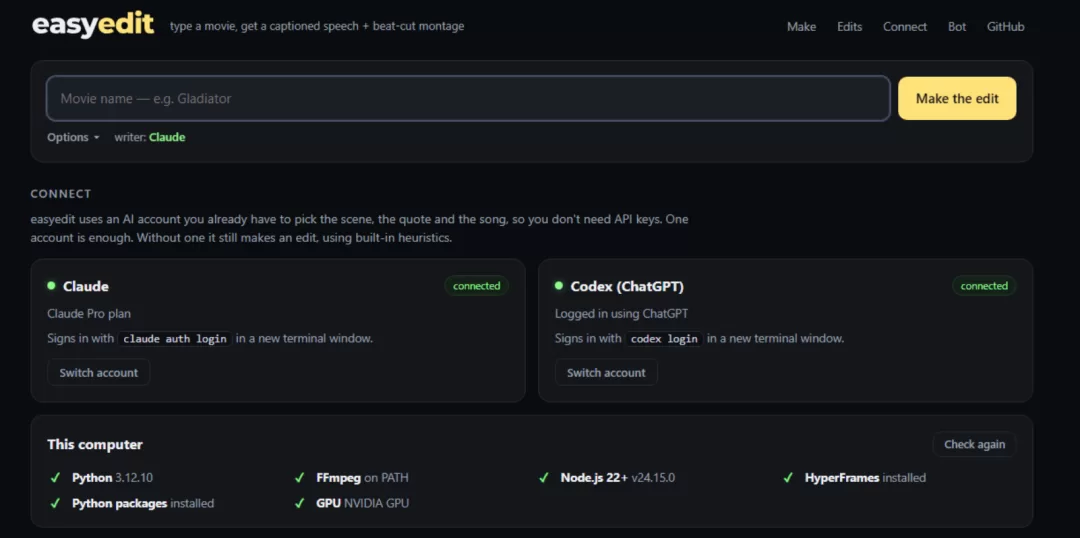Open the Make nav item

click(x=801, y=27)
